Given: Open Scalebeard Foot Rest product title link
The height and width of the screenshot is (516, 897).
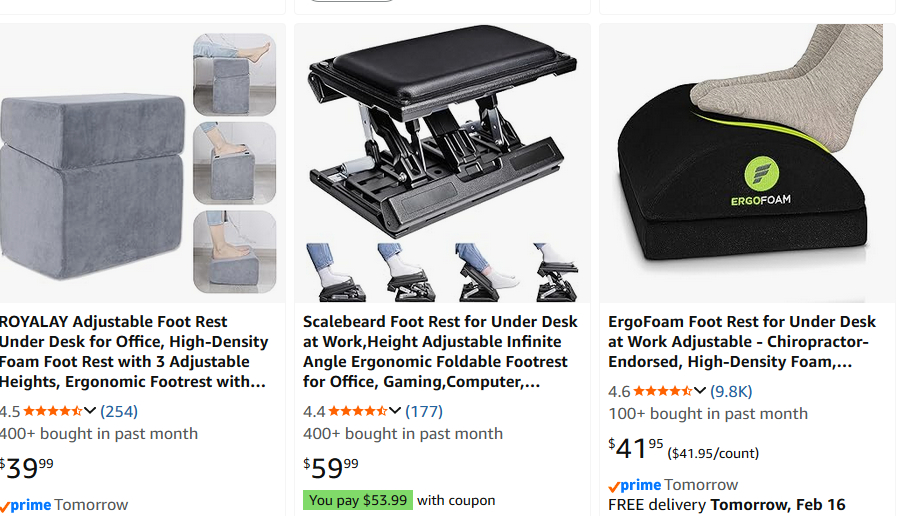Looking at the screenshot, I should click(440, 351).
